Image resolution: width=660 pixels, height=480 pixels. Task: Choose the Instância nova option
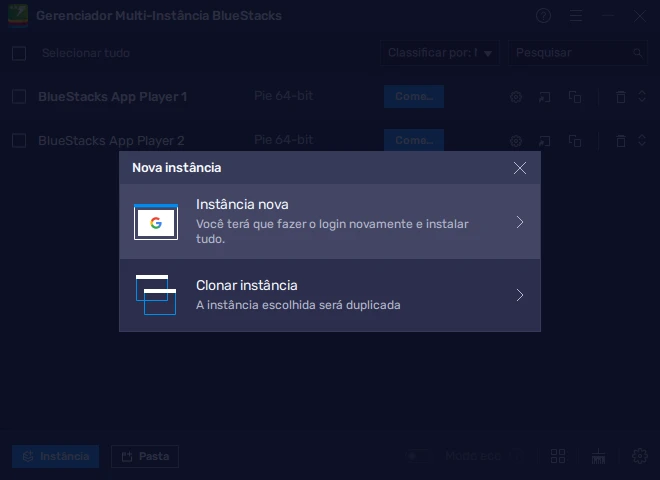point(330,221)
